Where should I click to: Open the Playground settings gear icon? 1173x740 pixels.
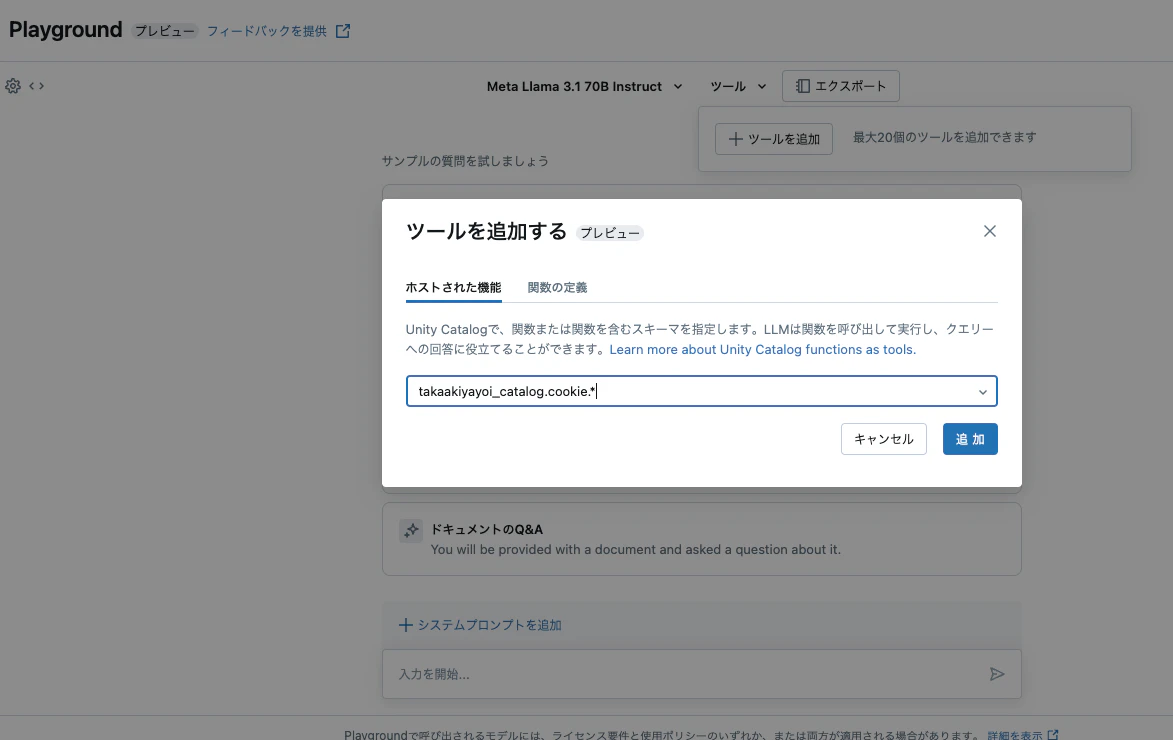coord(13,86)
